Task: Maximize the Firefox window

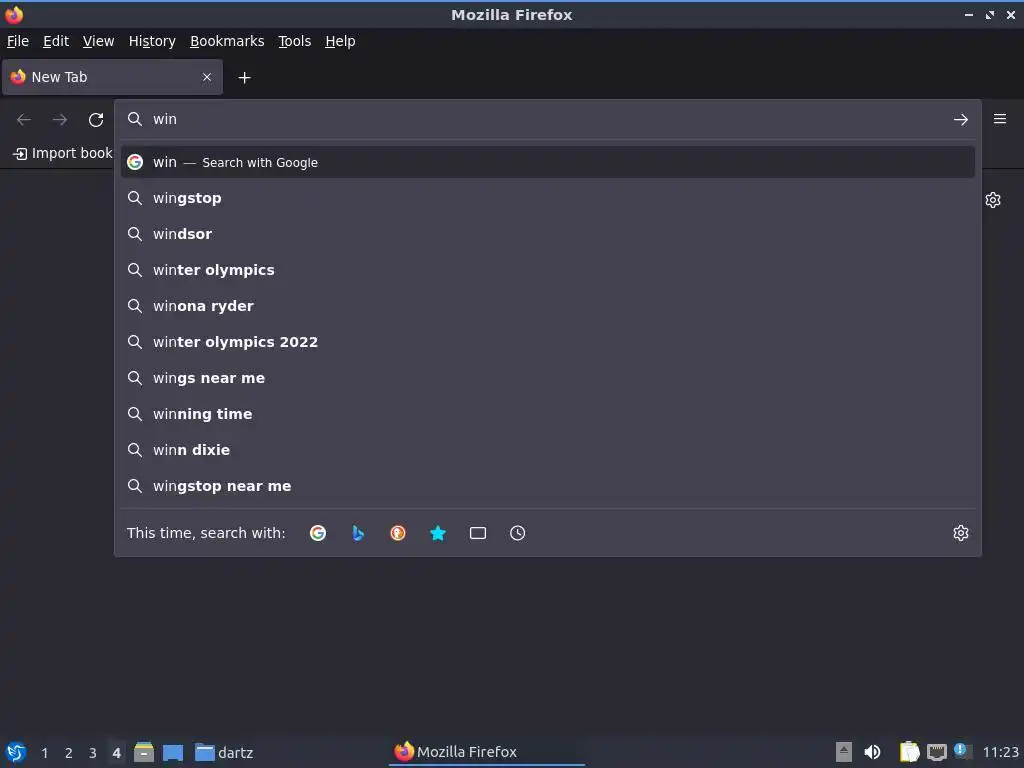Action: [x=989, y=14]
